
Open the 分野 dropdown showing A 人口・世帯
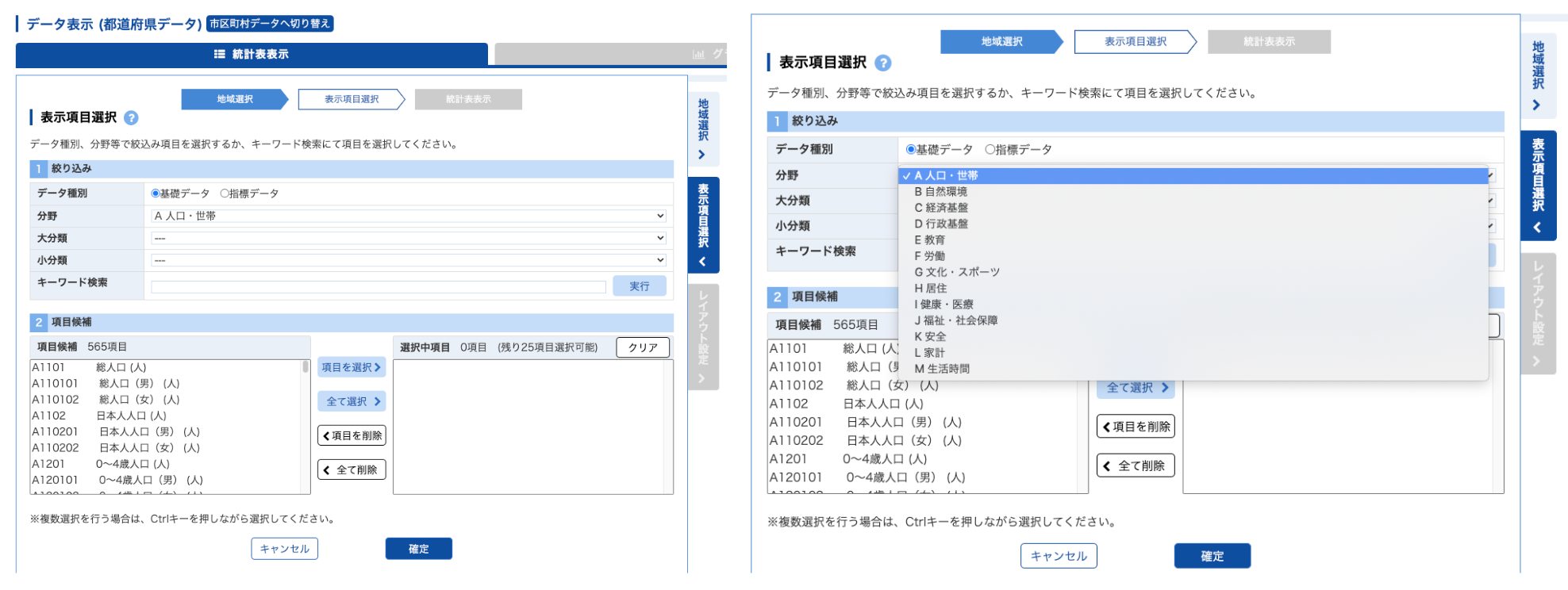(x=408, y=216)
